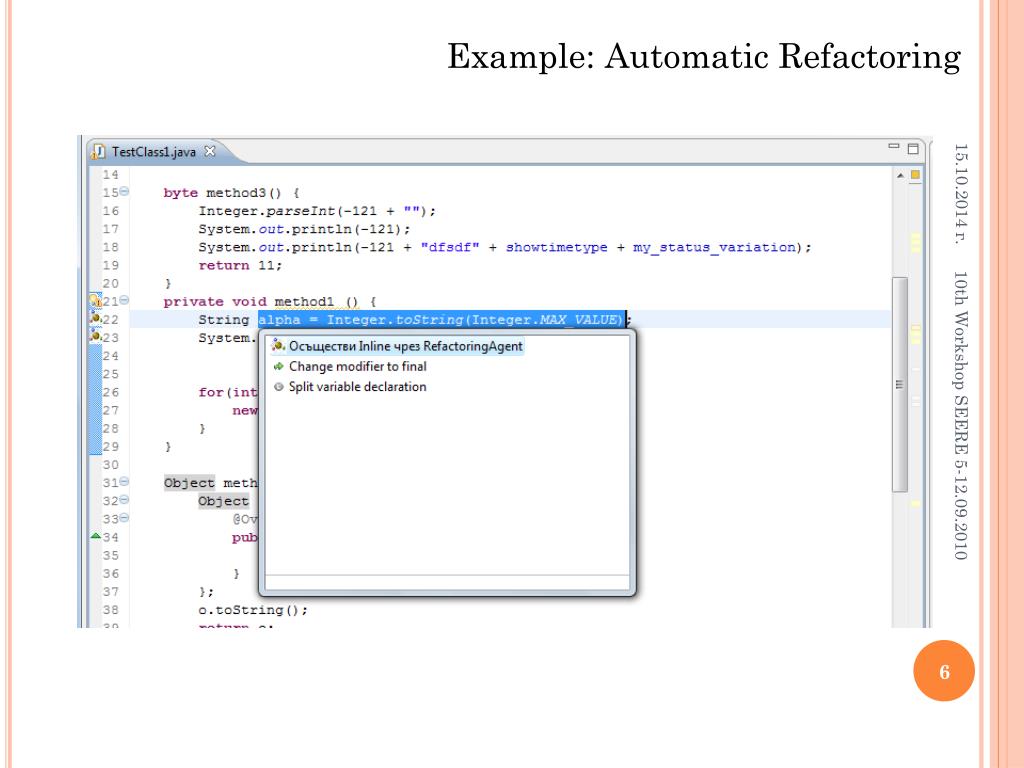Image resolution: width=1024 pixels, height=768 pixels.
Task: Click 'System.out.println(-121);' on line 17
Action: pos(304,229)
